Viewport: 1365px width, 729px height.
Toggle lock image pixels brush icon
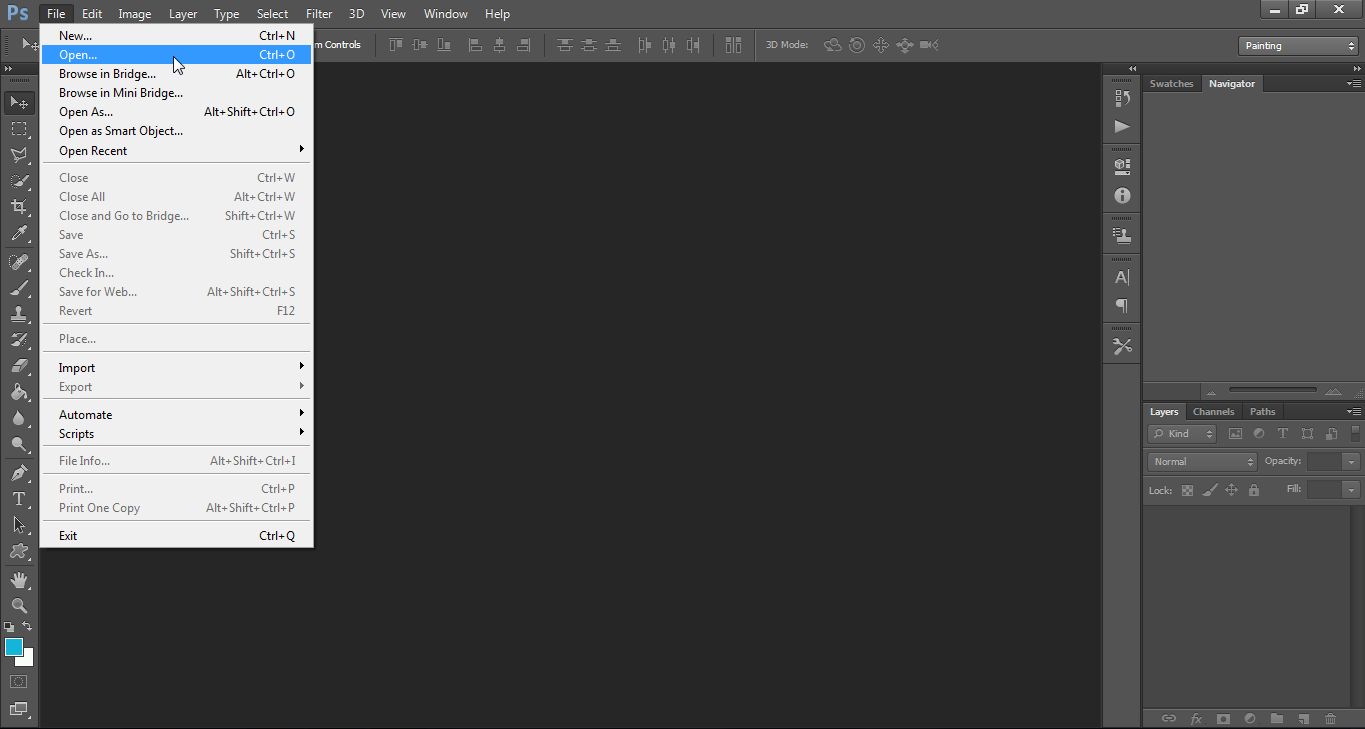click(1209, 490)
